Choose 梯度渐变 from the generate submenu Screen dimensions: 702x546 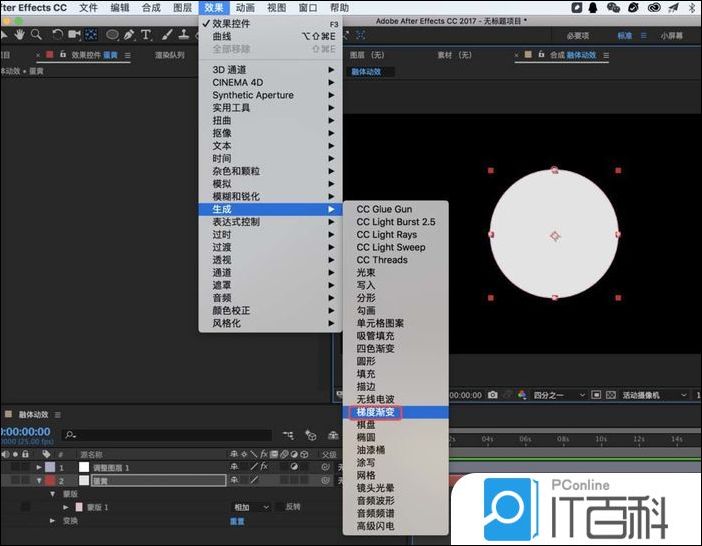point(375,412)
